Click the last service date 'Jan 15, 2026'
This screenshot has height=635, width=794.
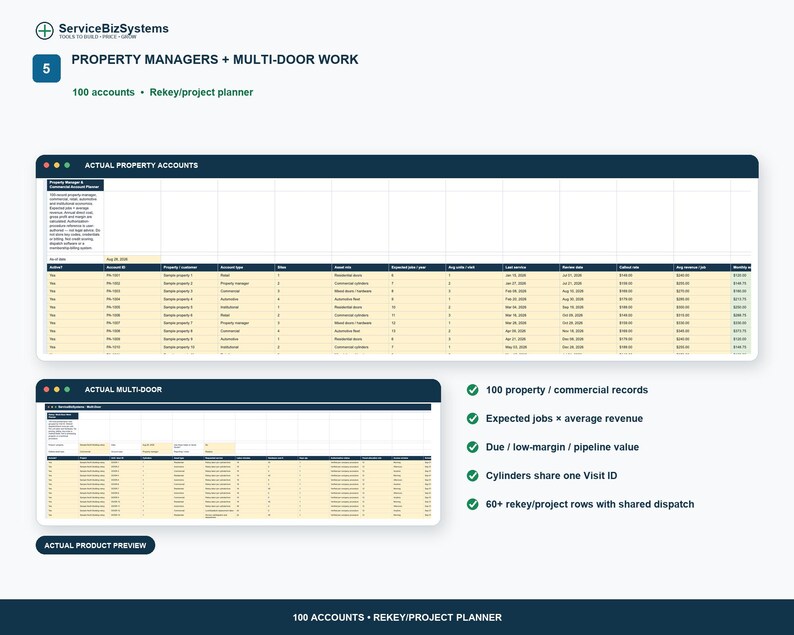531,275
